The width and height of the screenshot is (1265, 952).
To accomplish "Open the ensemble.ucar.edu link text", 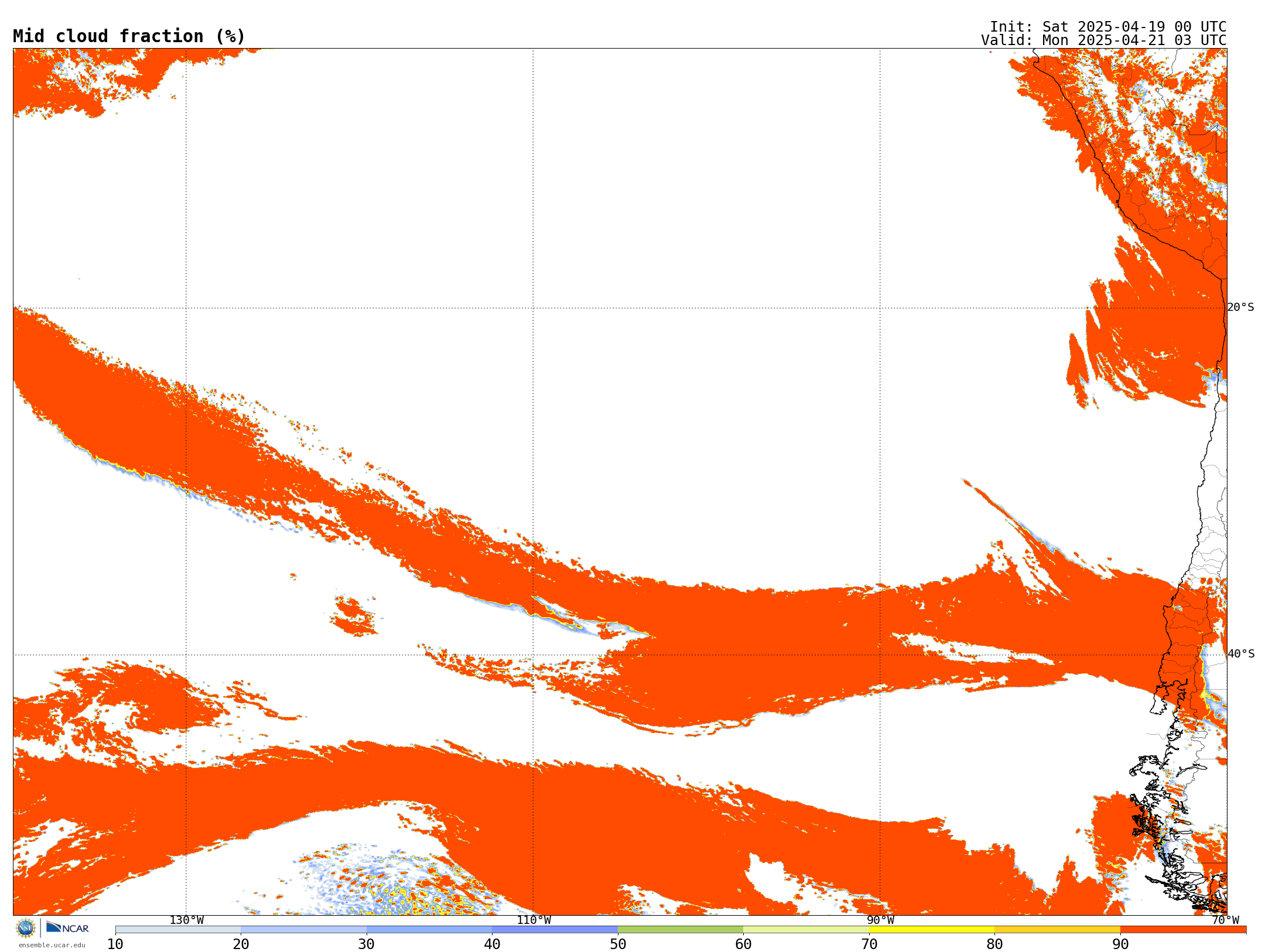I will point(52,945).
